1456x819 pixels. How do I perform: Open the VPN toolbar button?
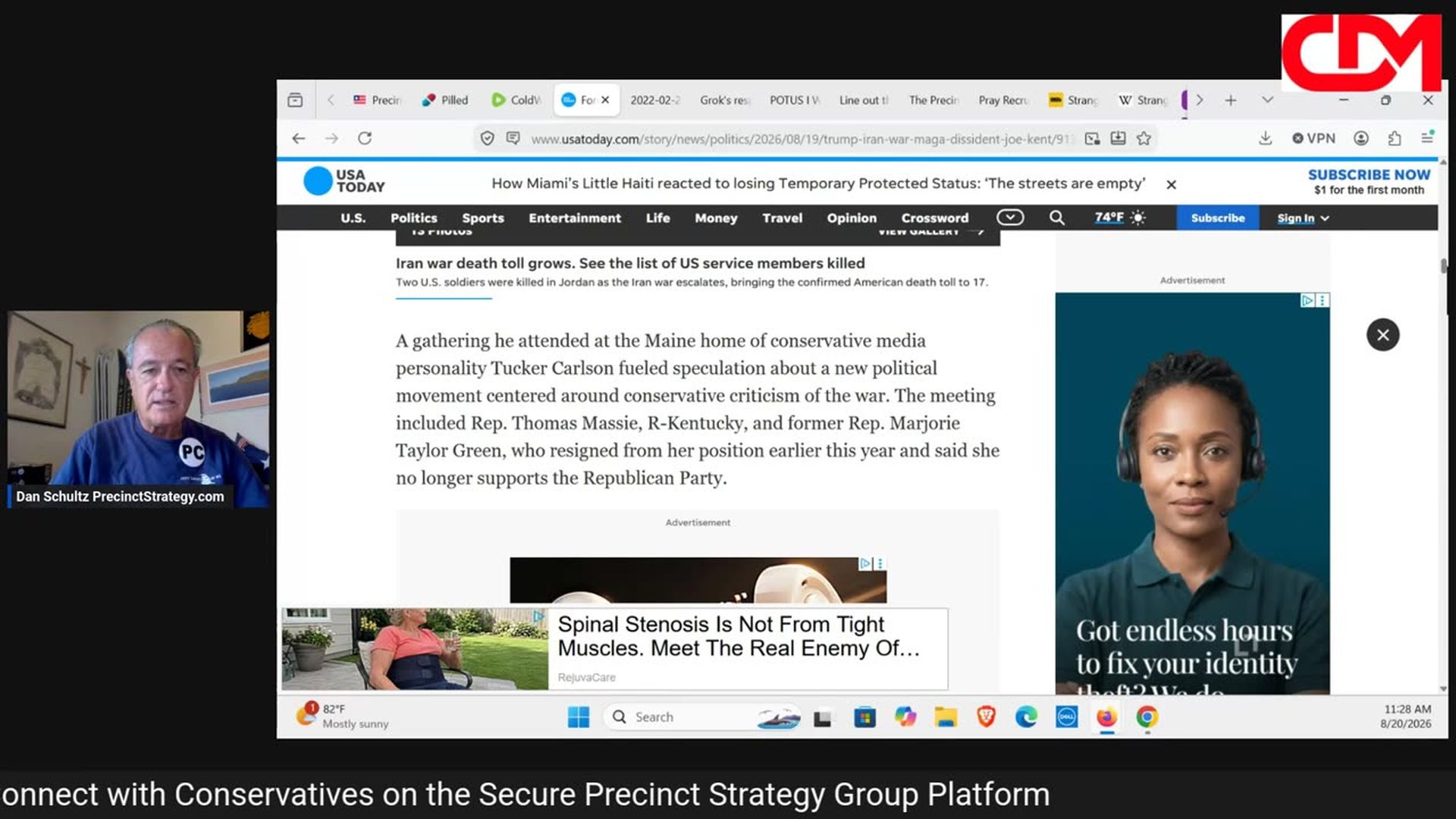point(1313,138)
